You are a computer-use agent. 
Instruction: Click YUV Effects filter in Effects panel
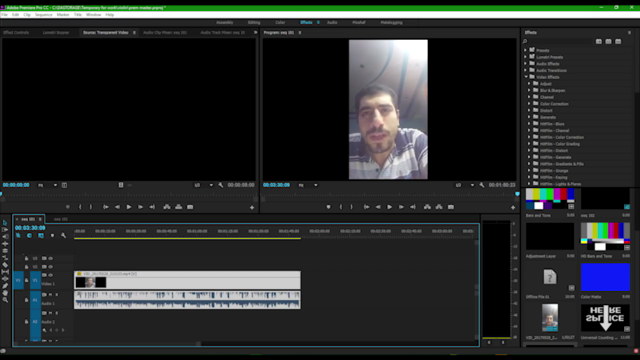[618, 42]
